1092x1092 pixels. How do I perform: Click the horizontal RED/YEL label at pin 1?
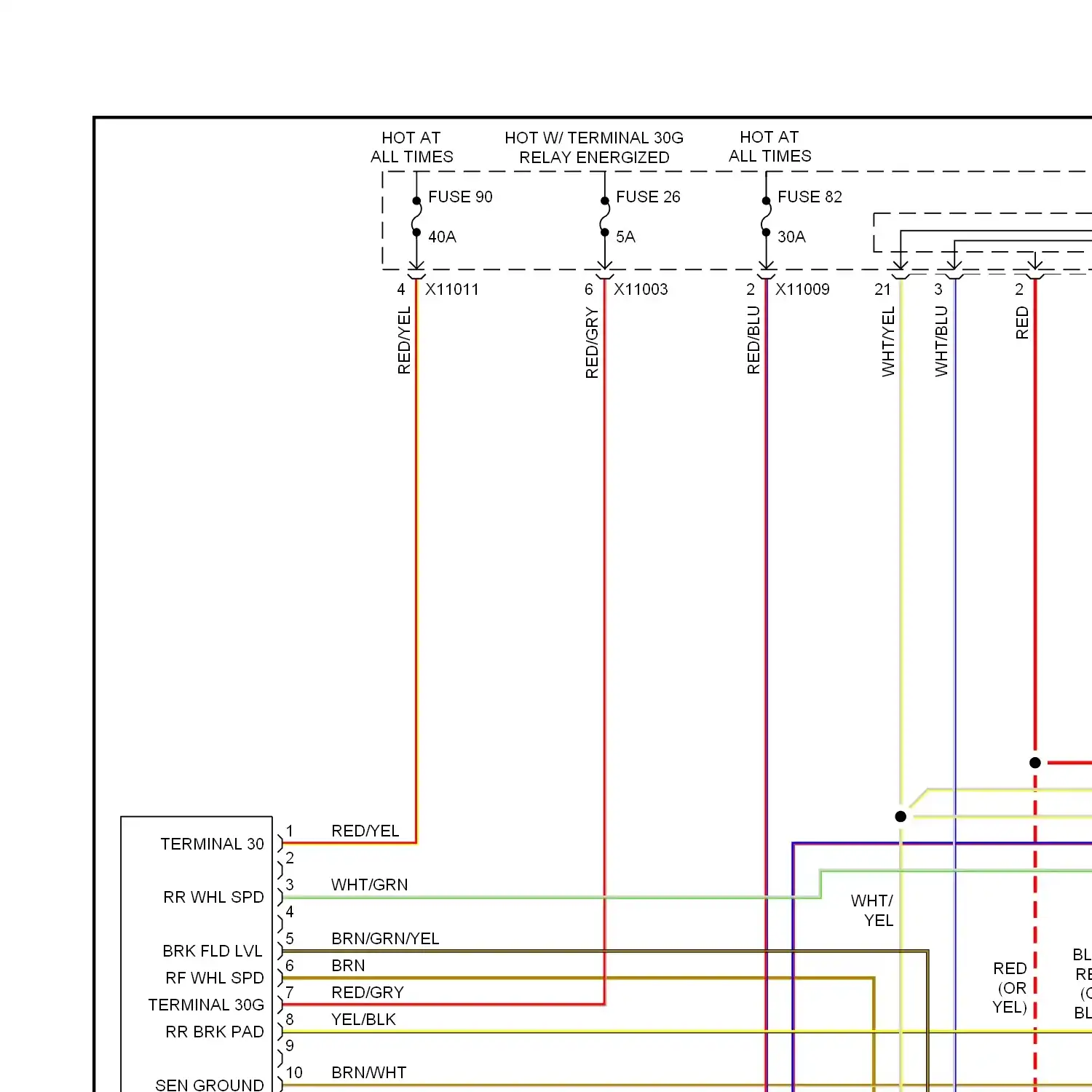pos(365,831)
